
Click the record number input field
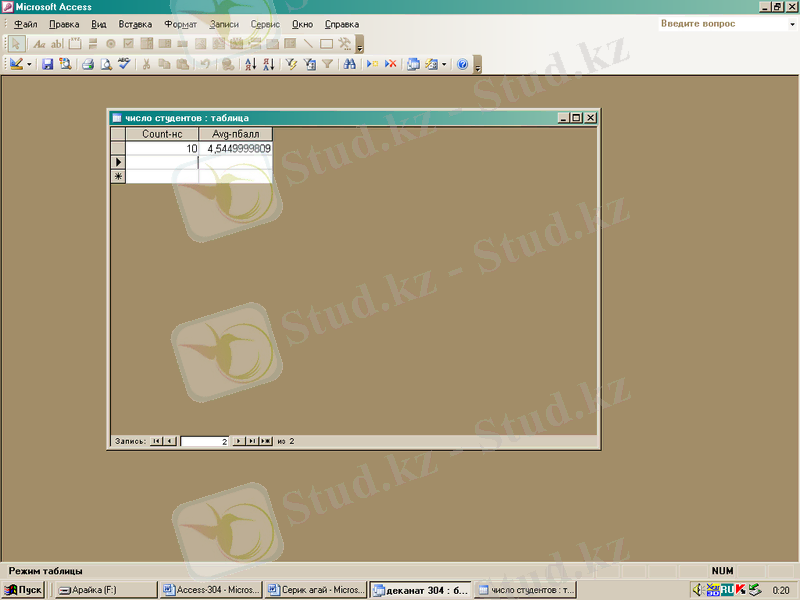pyautogui.click(x=205, y=441)
